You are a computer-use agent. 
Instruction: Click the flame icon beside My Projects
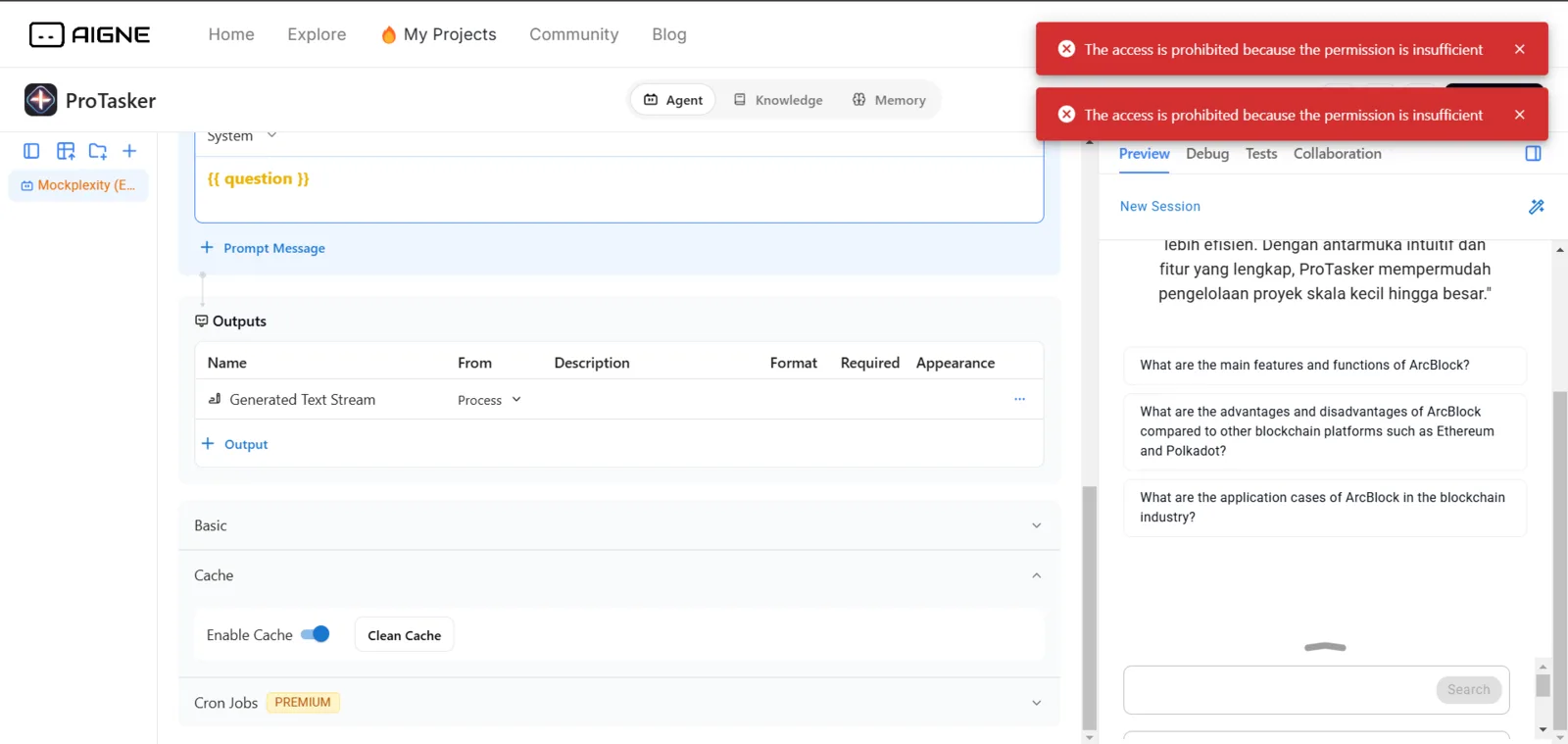[389, 34]
